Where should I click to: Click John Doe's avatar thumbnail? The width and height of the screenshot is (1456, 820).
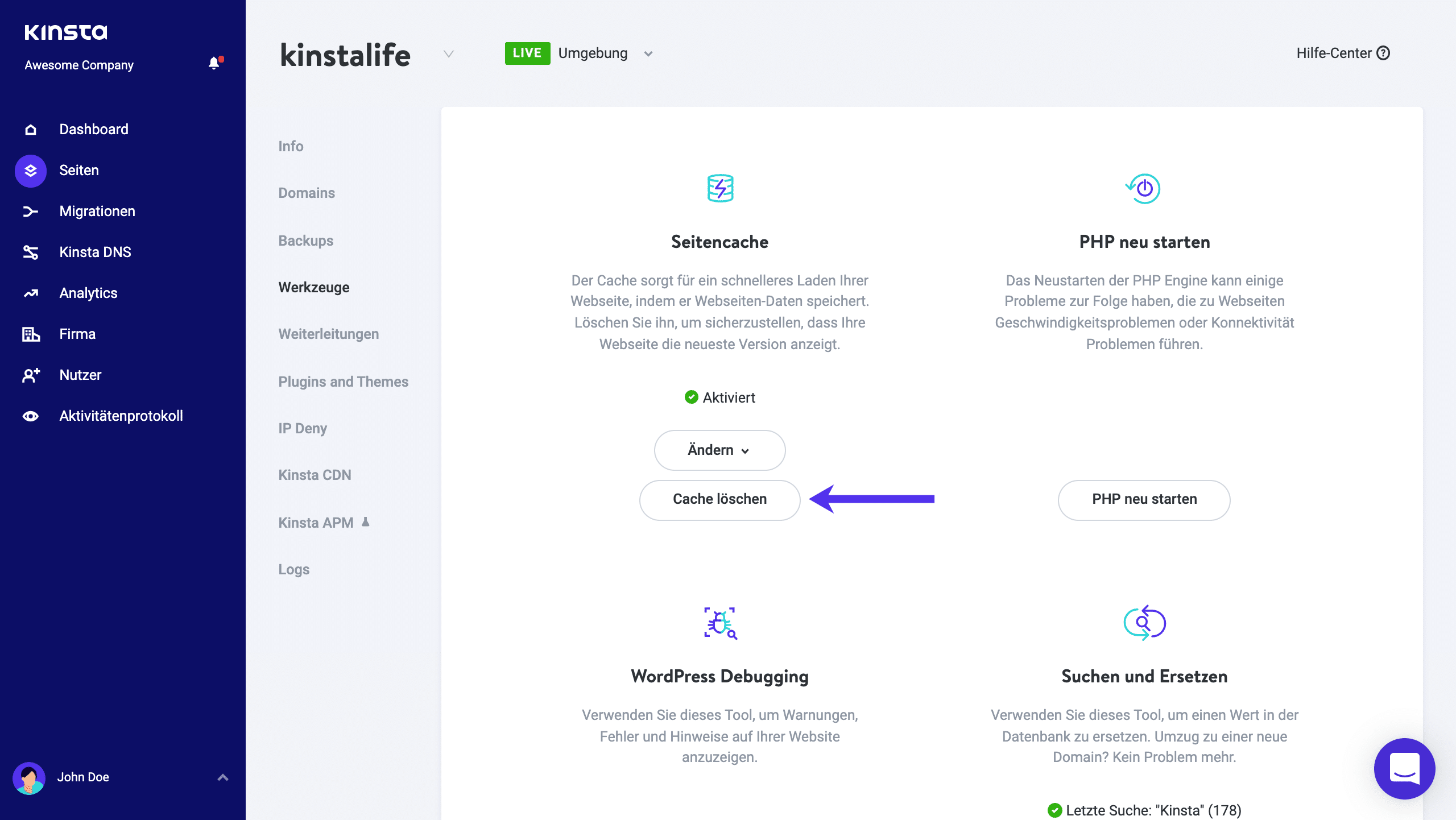pyautogui.click(x=29, y=778)
